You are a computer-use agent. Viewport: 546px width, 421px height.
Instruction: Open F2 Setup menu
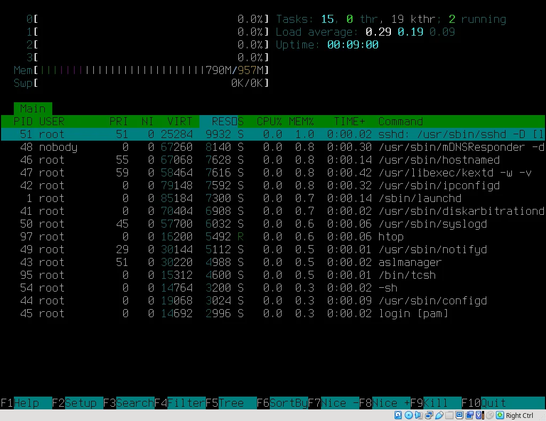[x=77, y=403]
